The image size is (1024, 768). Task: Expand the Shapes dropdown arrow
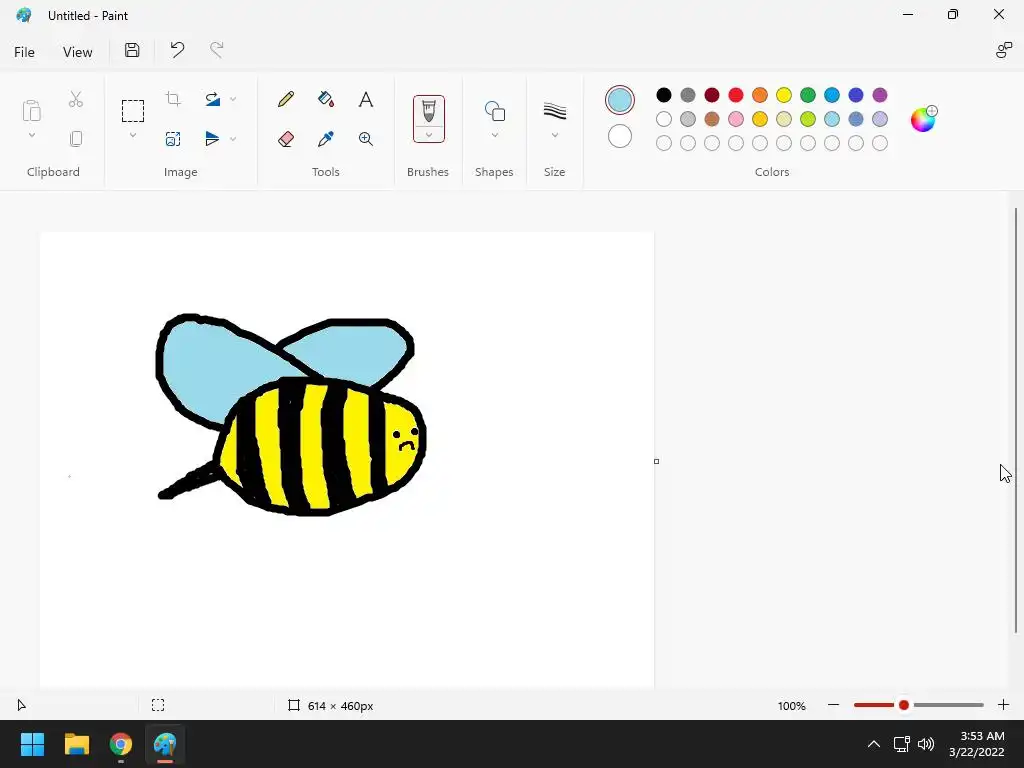pyautogui.click(x=494, y=135)
